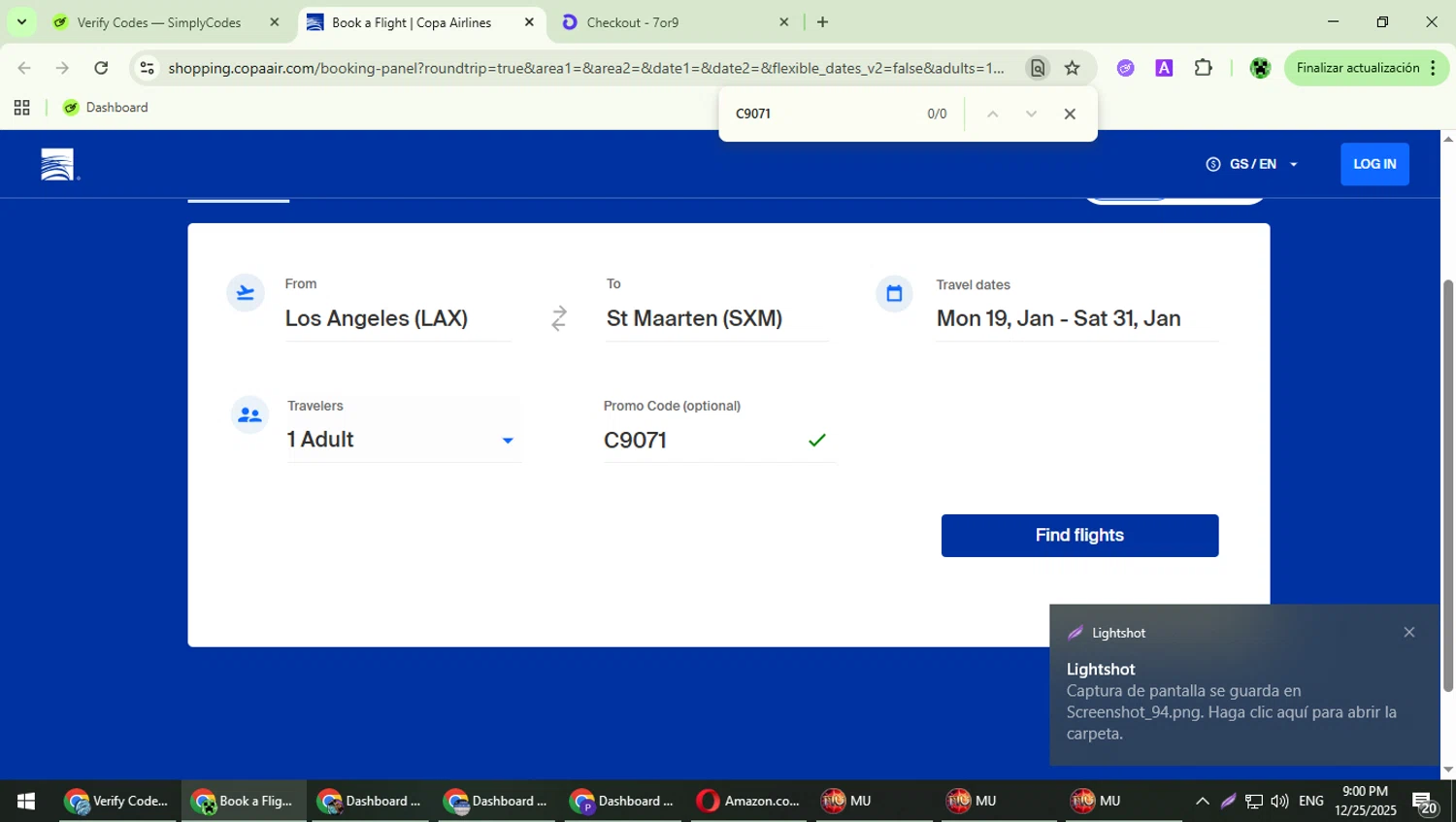The image size is (1456, 822).
Task: Open the volume control in system tray
Action: point(1279,801)
